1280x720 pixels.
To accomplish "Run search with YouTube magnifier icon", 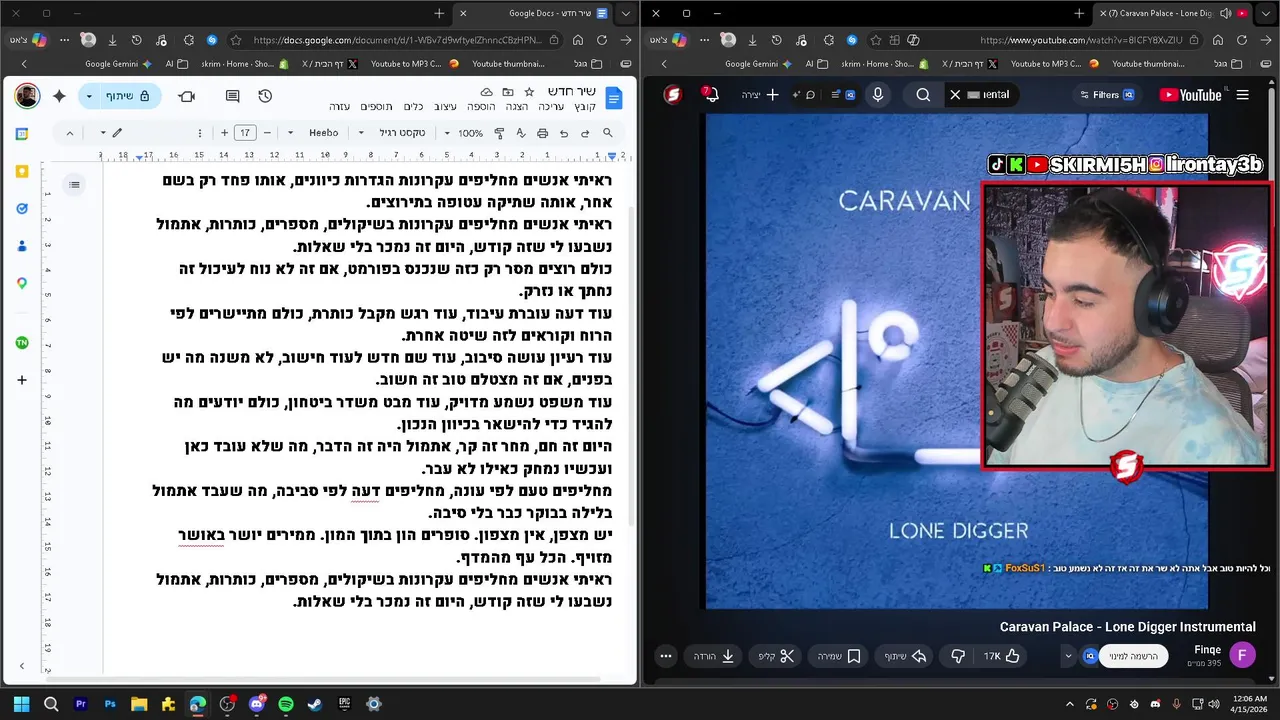I will pyautogui.click(x=923, y=95).
